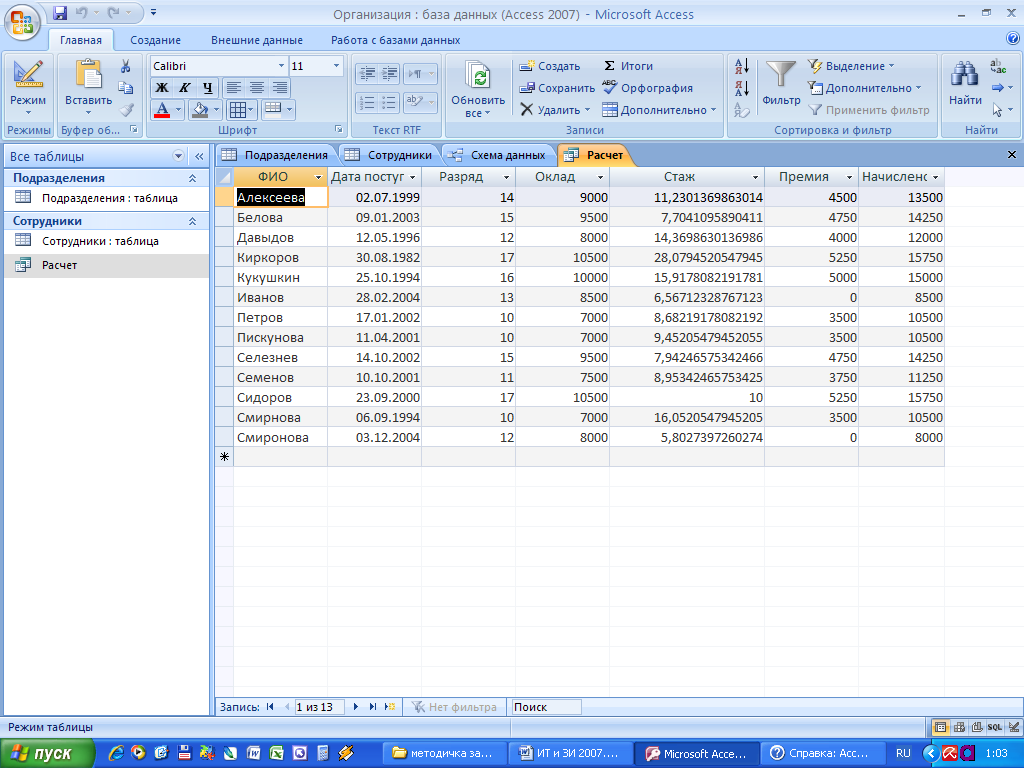Click the Filter funnel icon
1024x768 pixels.
tap(781, 83)
